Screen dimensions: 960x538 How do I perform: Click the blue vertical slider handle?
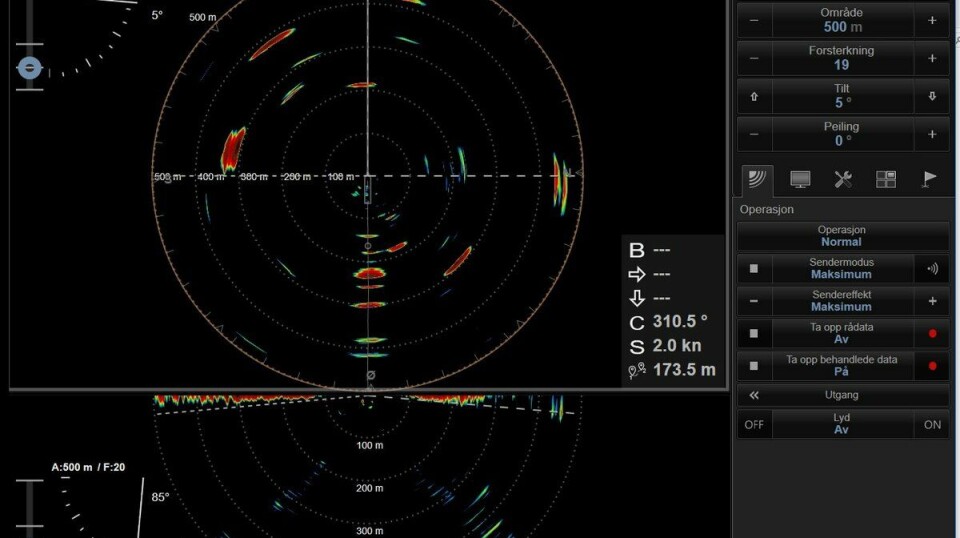pos(30,68)
